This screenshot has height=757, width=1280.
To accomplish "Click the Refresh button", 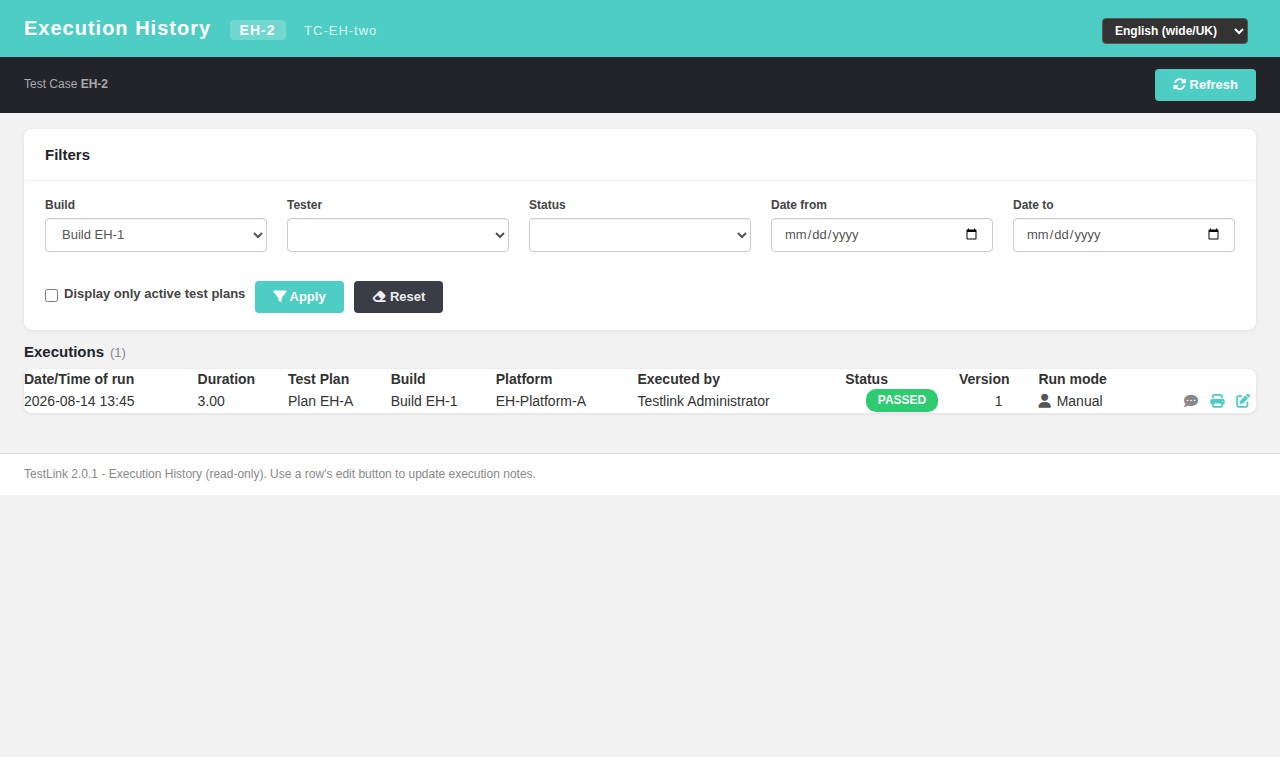I will click(1205, 85).
